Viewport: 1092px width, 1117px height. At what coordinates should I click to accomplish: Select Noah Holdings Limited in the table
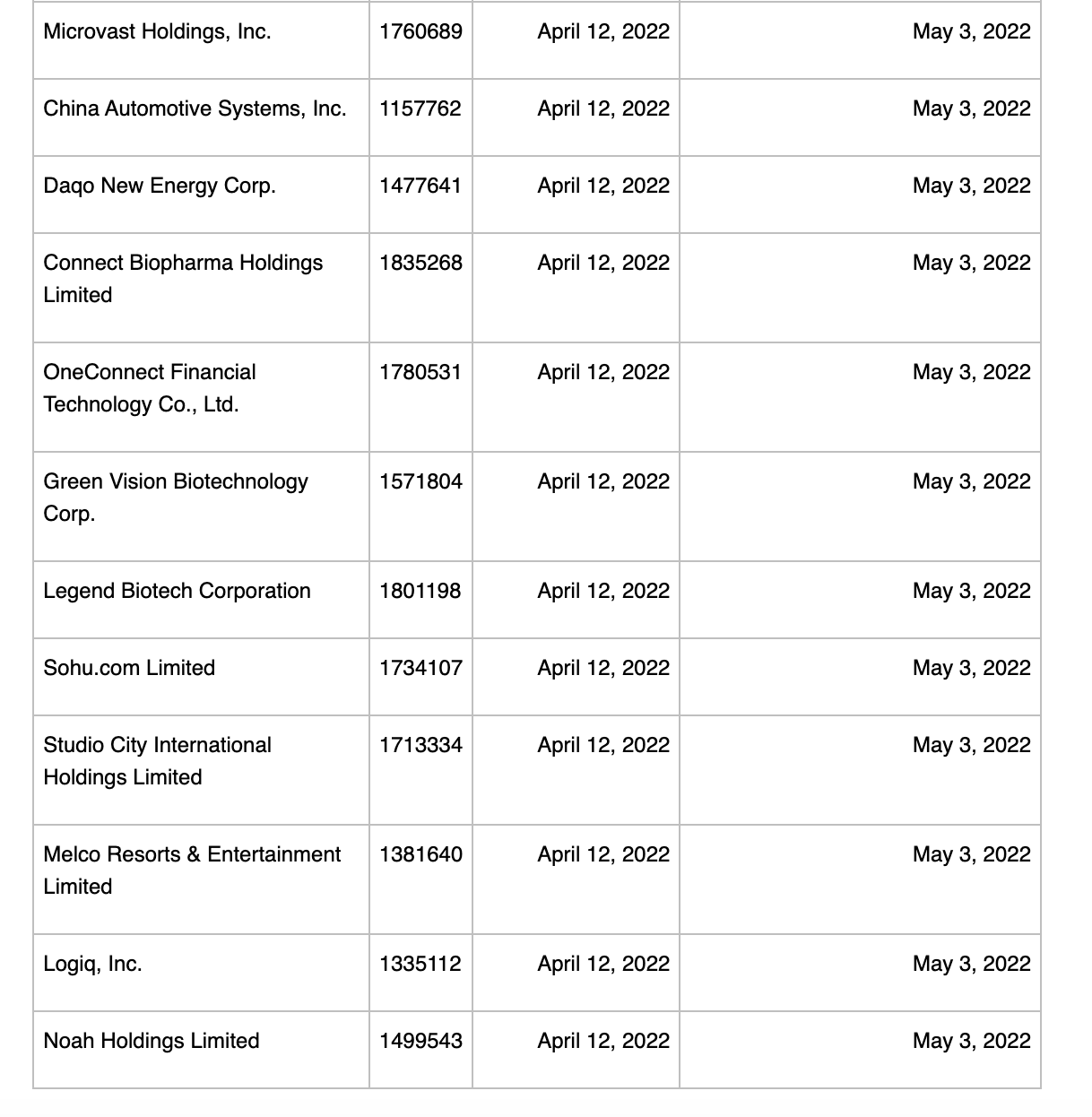[152, 1042]
